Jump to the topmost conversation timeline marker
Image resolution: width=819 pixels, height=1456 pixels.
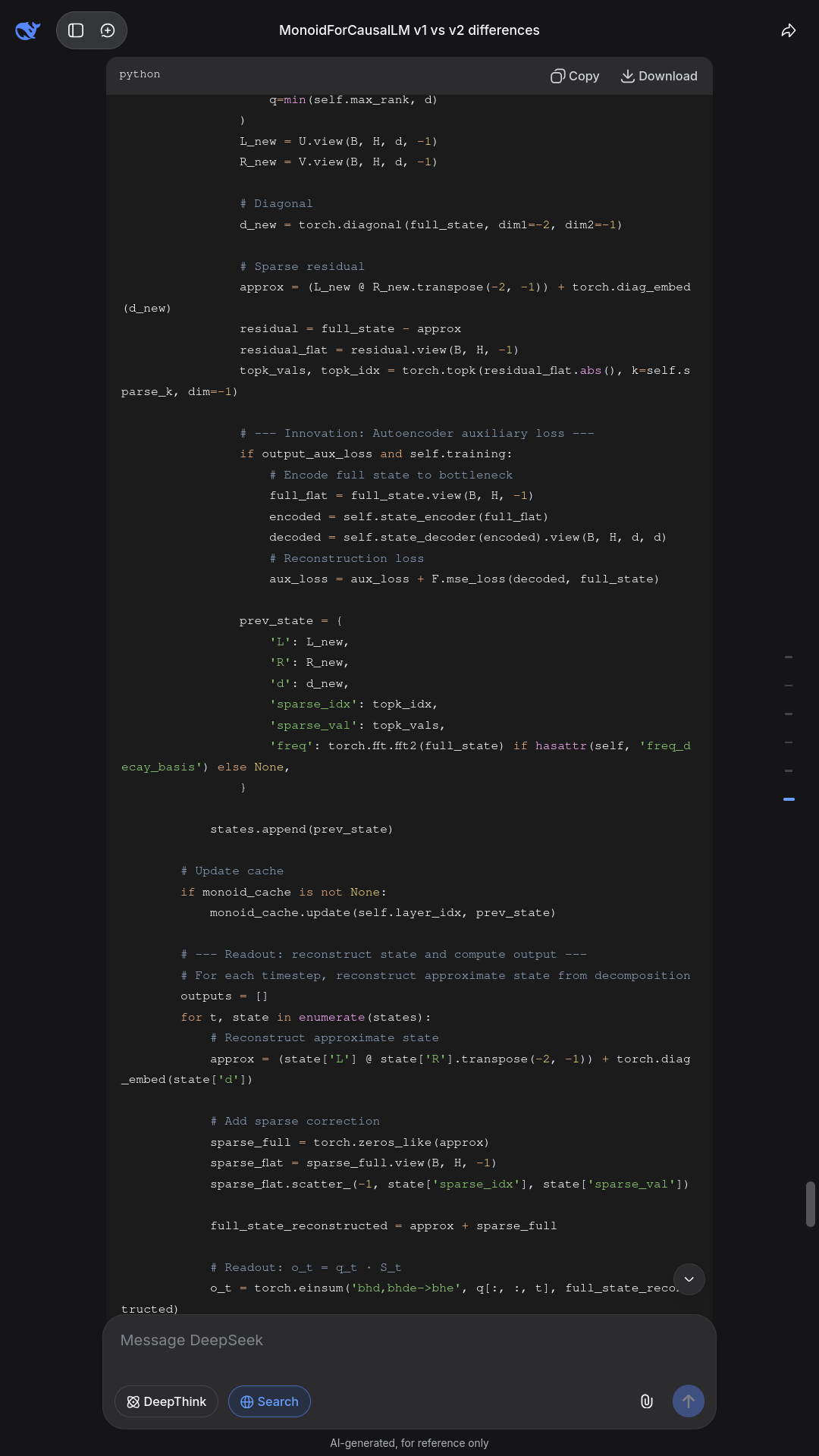point(789,657)
